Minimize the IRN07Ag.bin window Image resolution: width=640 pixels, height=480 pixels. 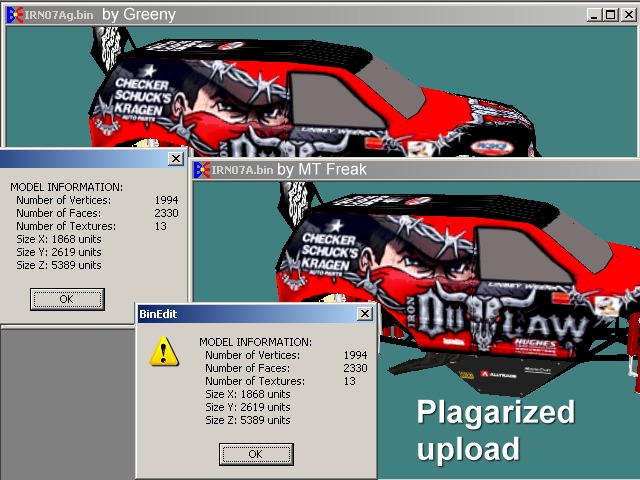pyautogui.click(x=595, y=15)
